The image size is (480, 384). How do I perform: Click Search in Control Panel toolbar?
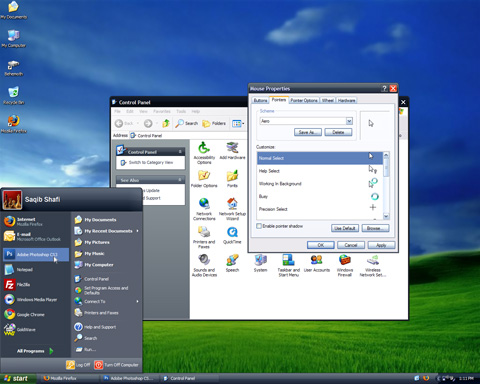pyautogui.click(x=187, y=123)
